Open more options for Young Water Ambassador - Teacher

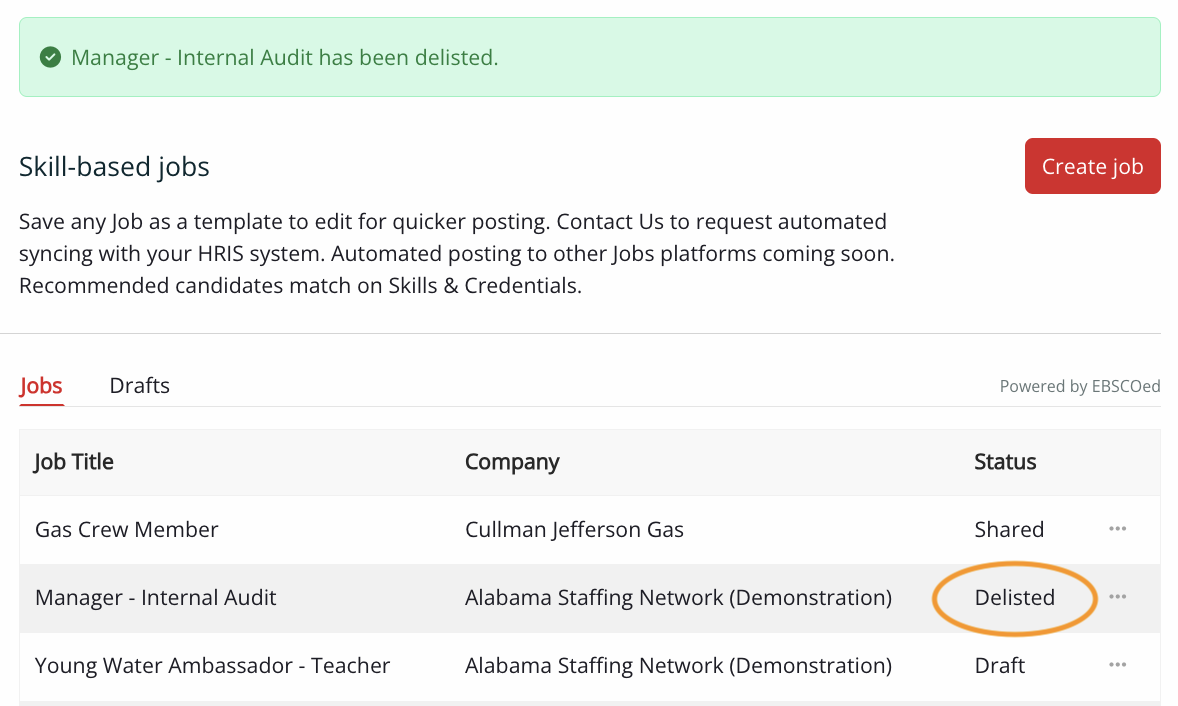point(1117,665)
